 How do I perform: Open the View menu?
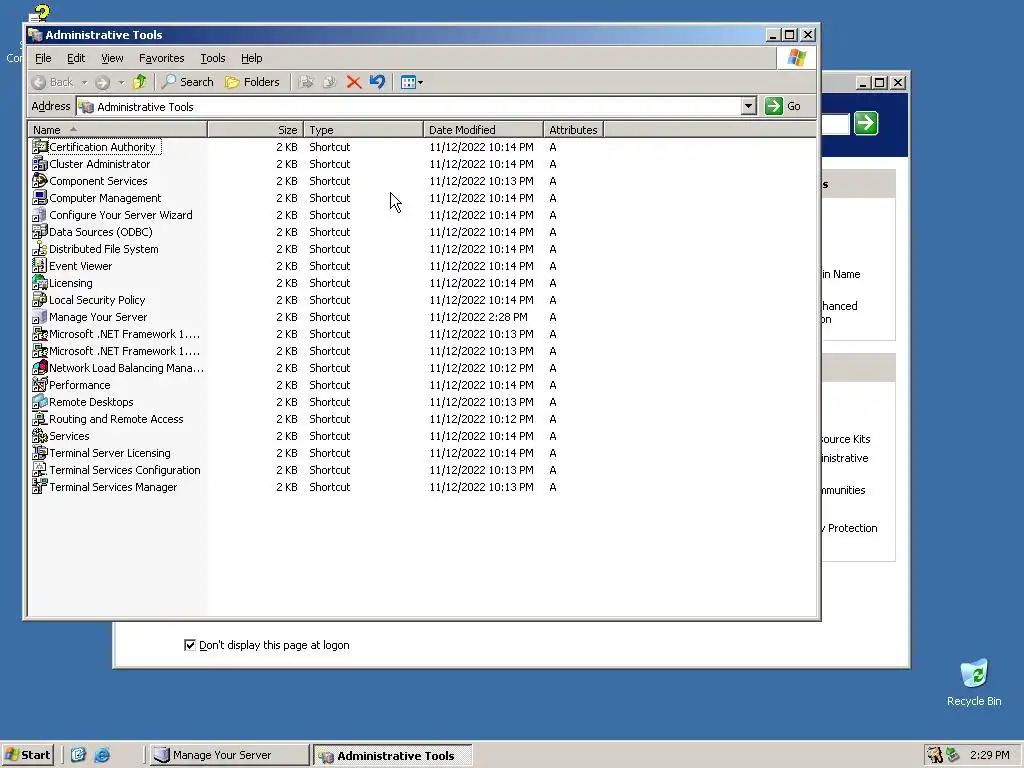[x=112, y=58]
